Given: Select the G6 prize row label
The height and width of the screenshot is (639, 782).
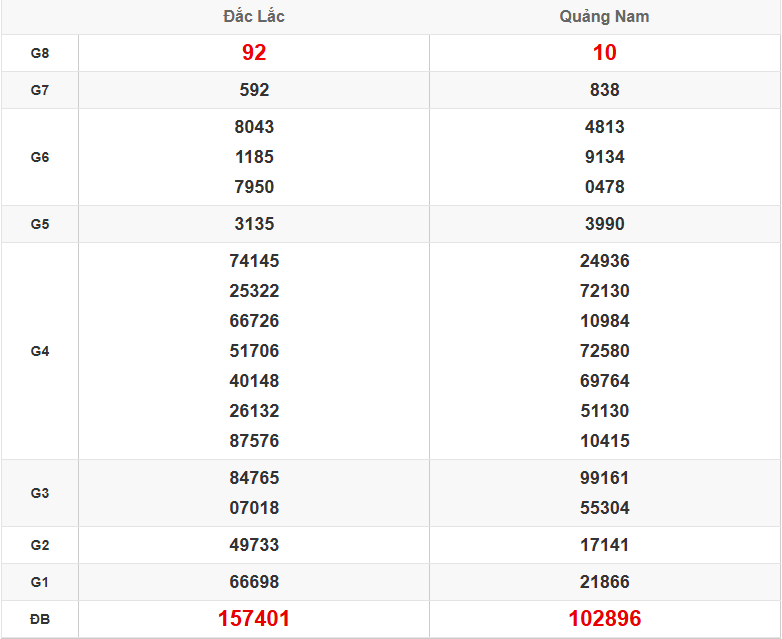Looking at the screenshot, I should click(x=40, y=157).
